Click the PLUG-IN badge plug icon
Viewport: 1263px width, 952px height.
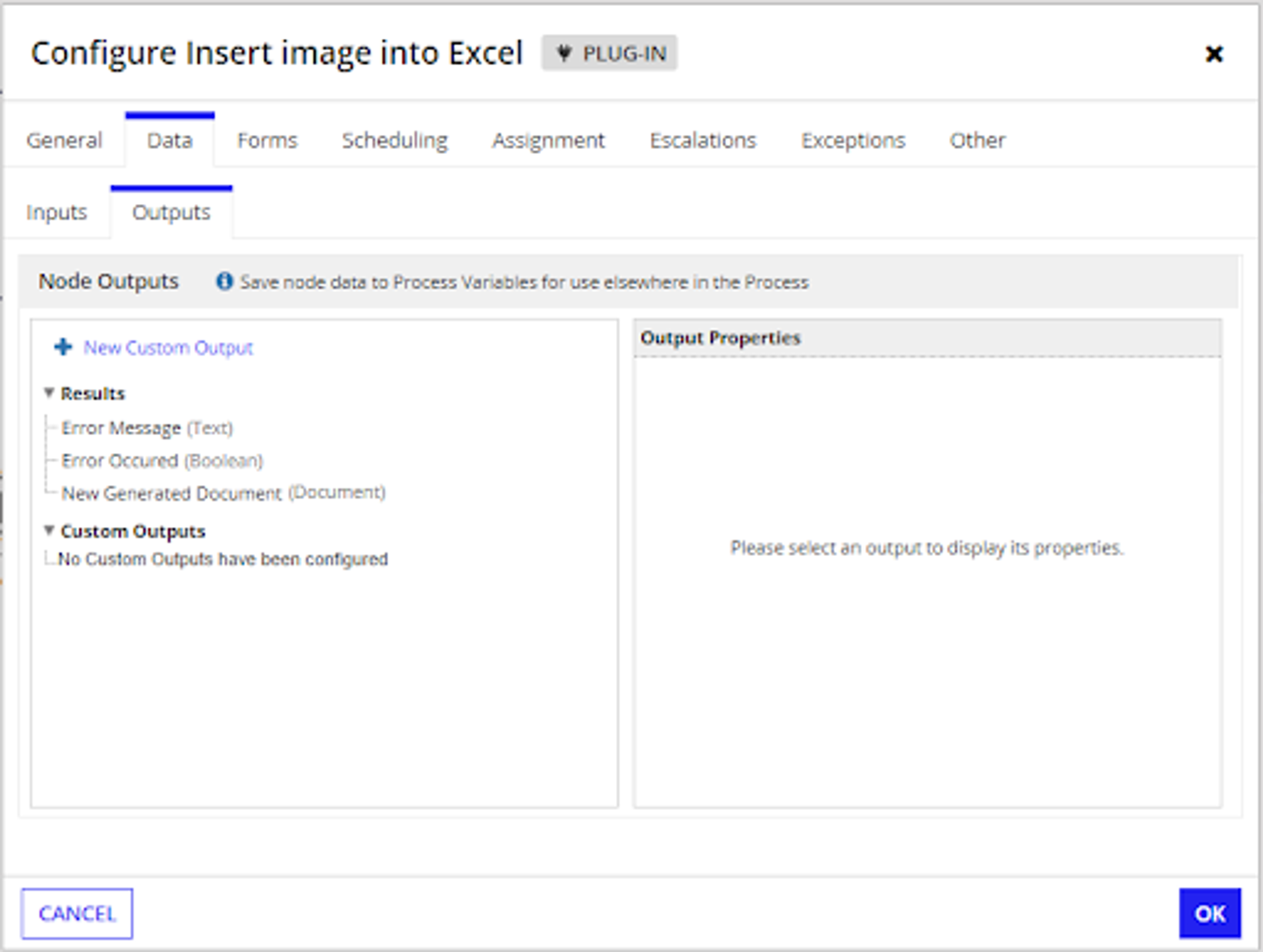click(x=563, y=53)
